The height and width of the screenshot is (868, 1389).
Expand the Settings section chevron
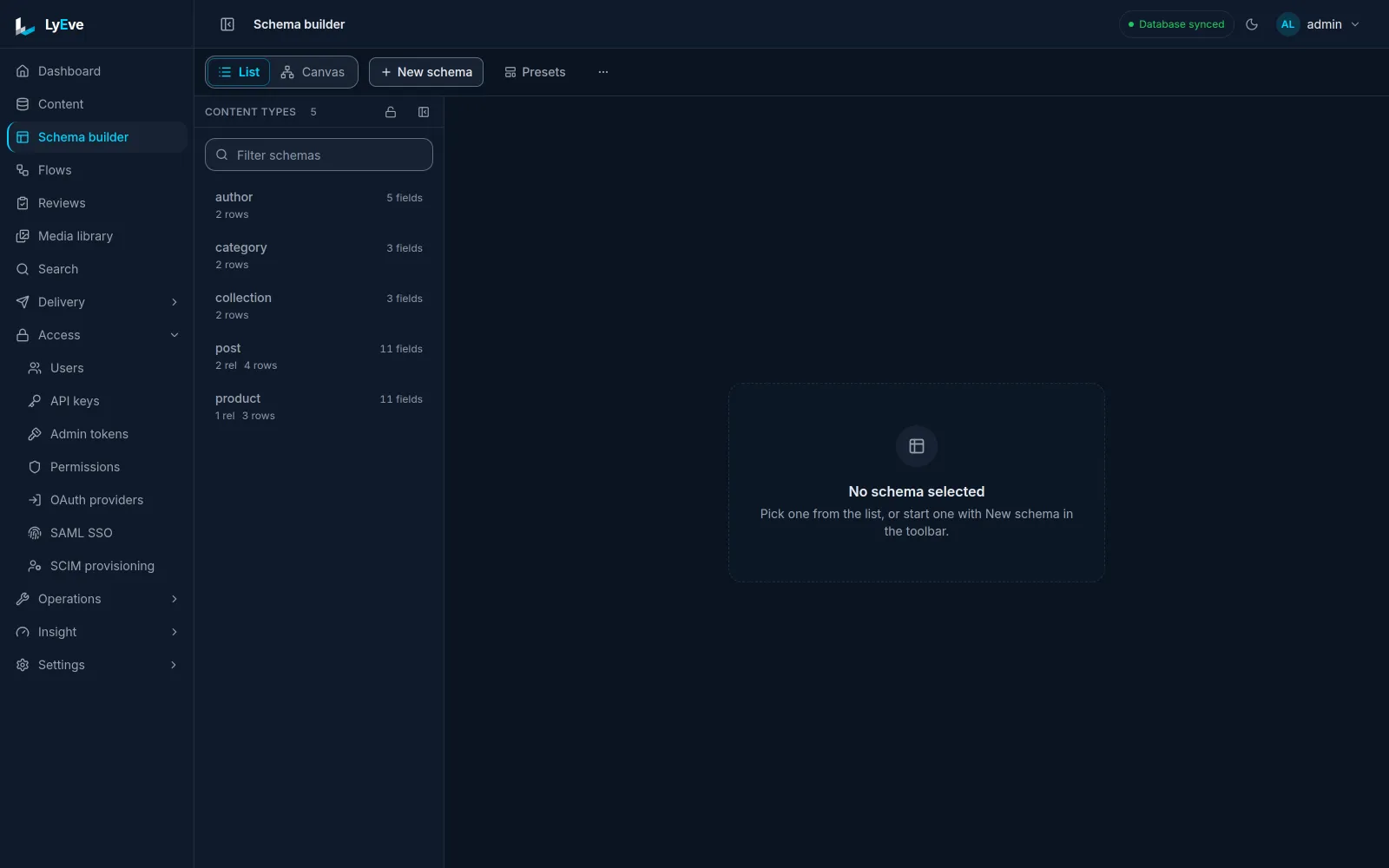pyautogui.click(x=174, y=665)
